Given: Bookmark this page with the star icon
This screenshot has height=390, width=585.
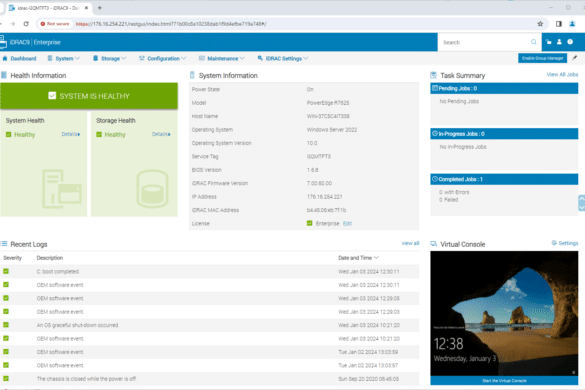Looking at the screenshot, I should (540, 24).
